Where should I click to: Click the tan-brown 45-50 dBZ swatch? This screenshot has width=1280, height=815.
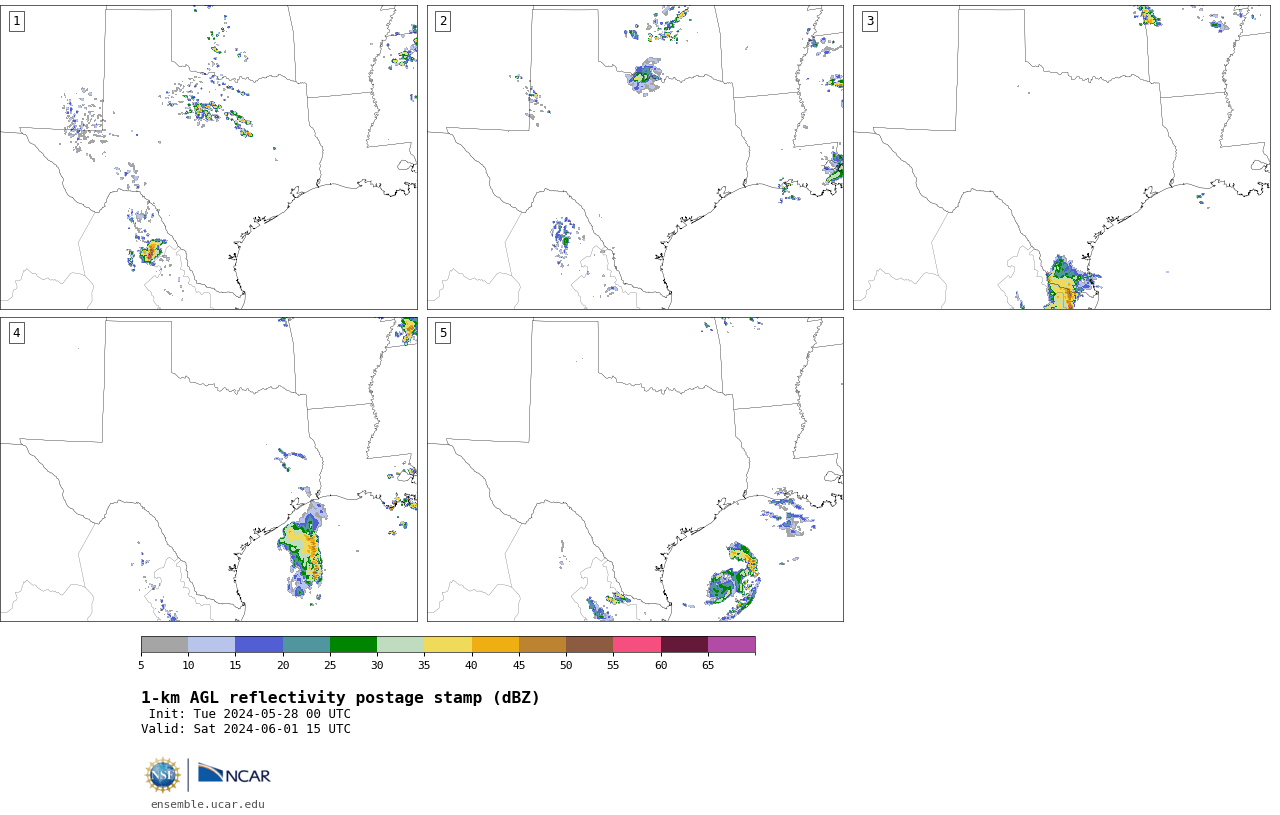click(542, 644)
